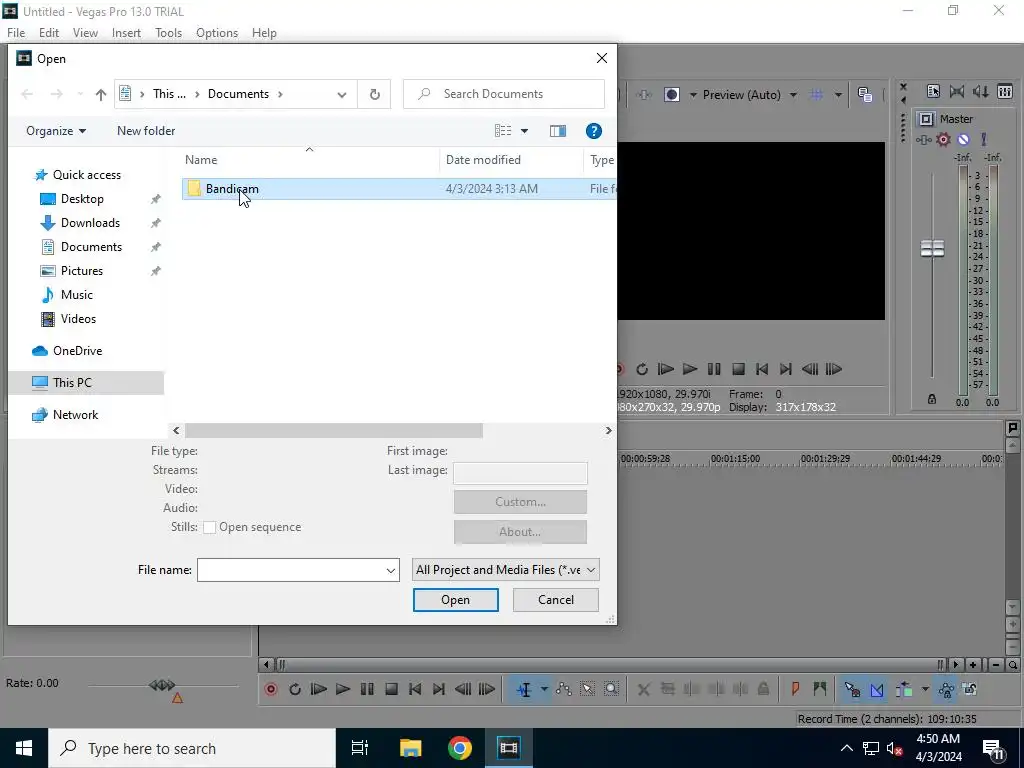Expand the Auto Ripple mode dropdown arrow
1024x768 pixels.
925,689
